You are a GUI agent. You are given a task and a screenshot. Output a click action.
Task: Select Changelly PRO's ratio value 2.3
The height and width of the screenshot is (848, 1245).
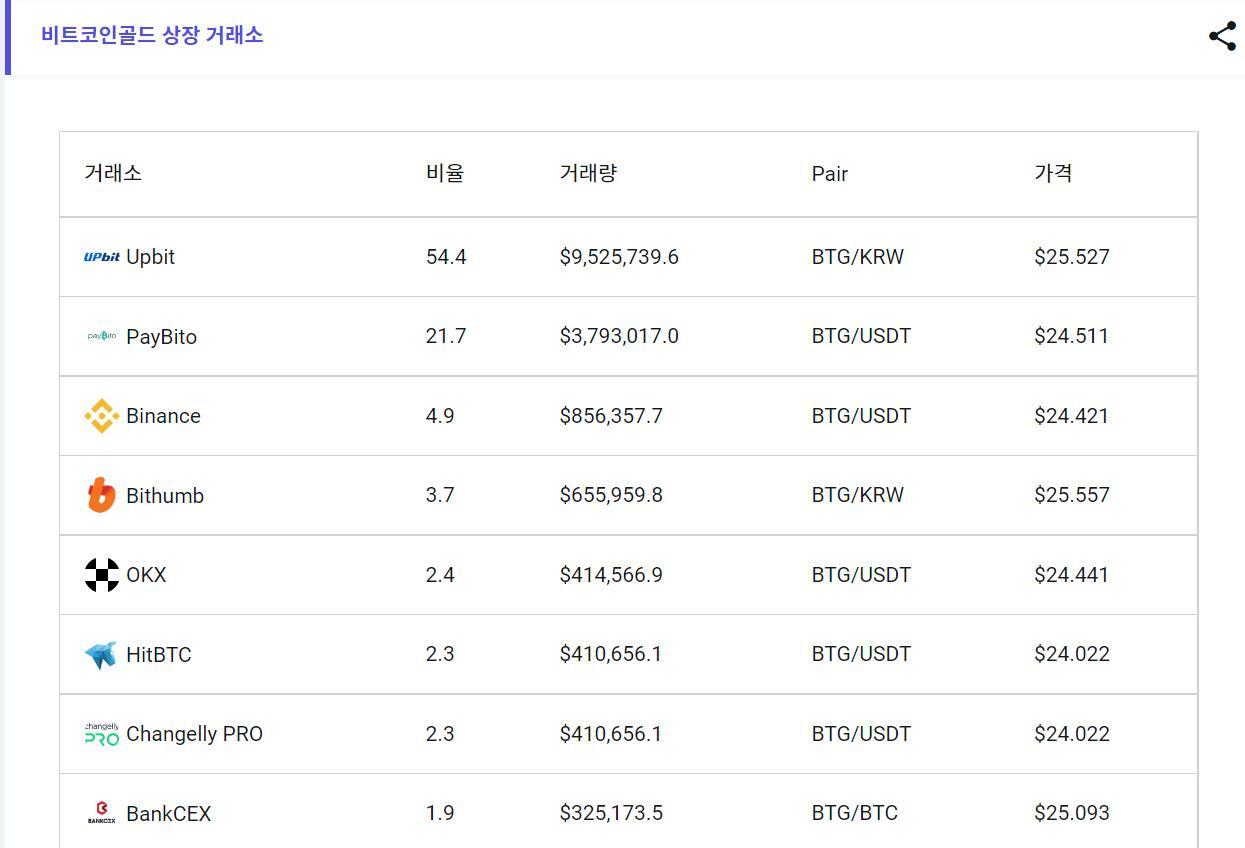440,734
